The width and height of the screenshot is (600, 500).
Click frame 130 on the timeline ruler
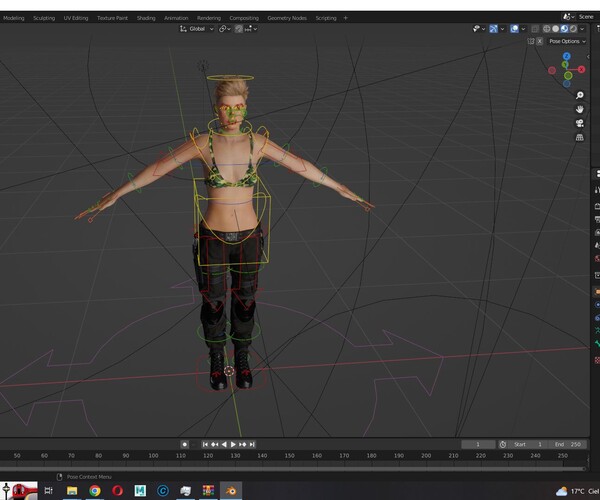[x=235, y=456]
